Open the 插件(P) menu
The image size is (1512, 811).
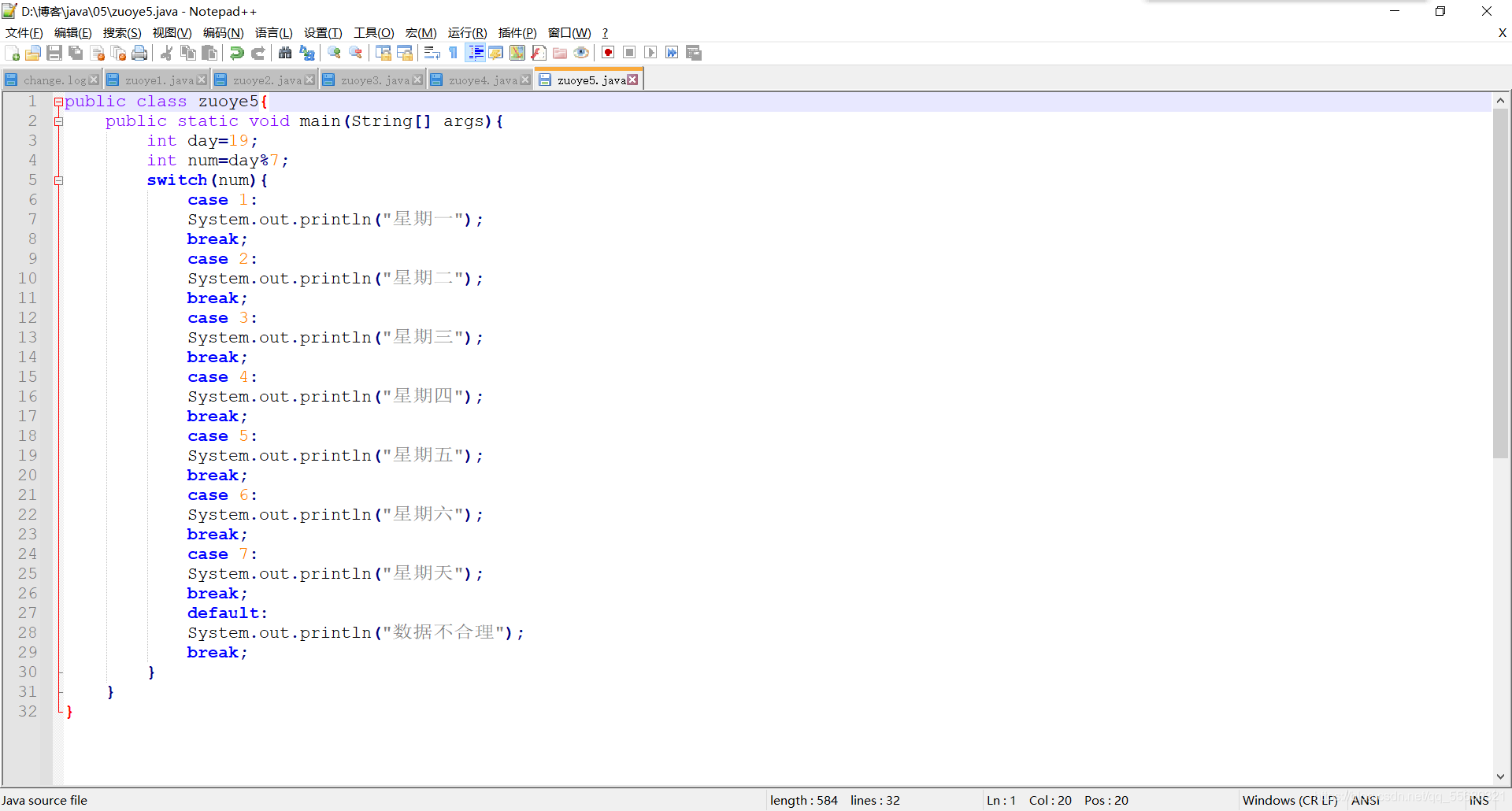(517, 33)
